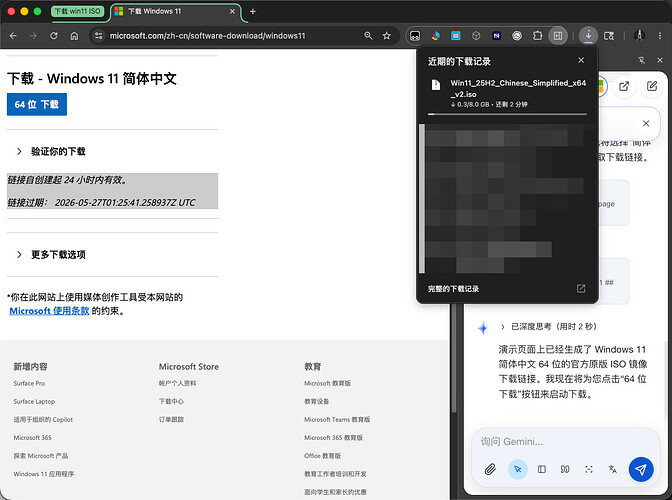Close the recent downloads popup
This screenshot has width=672, height=500.
[x=581, y=60]
